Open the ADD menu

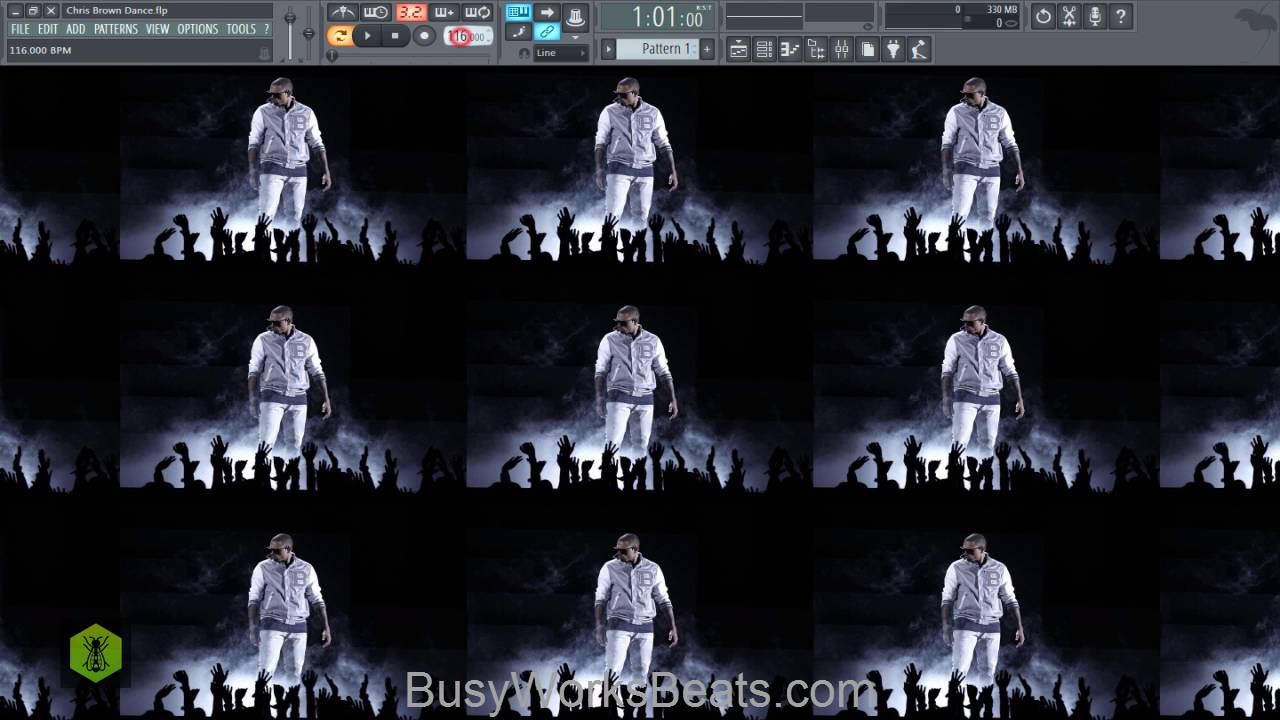[x=76, y=29]
